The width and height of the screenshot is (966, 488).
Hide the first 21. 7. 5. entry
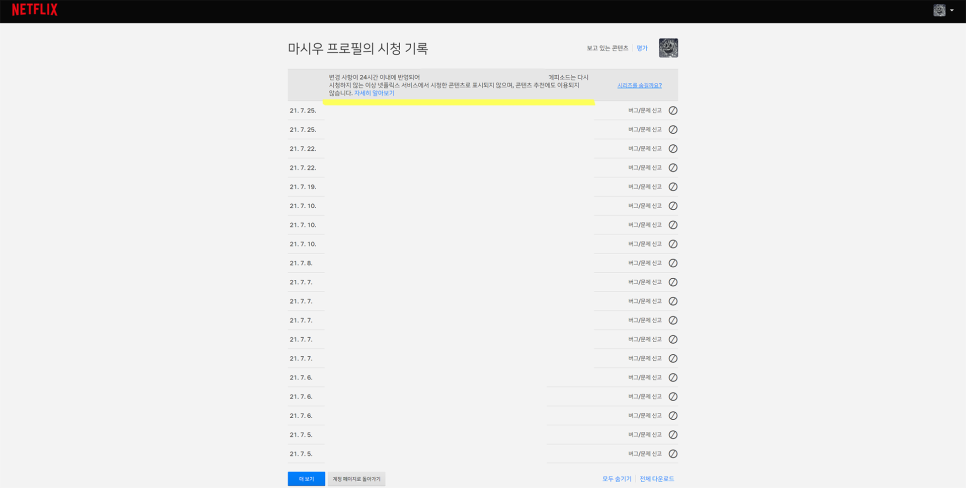point(673,435)
